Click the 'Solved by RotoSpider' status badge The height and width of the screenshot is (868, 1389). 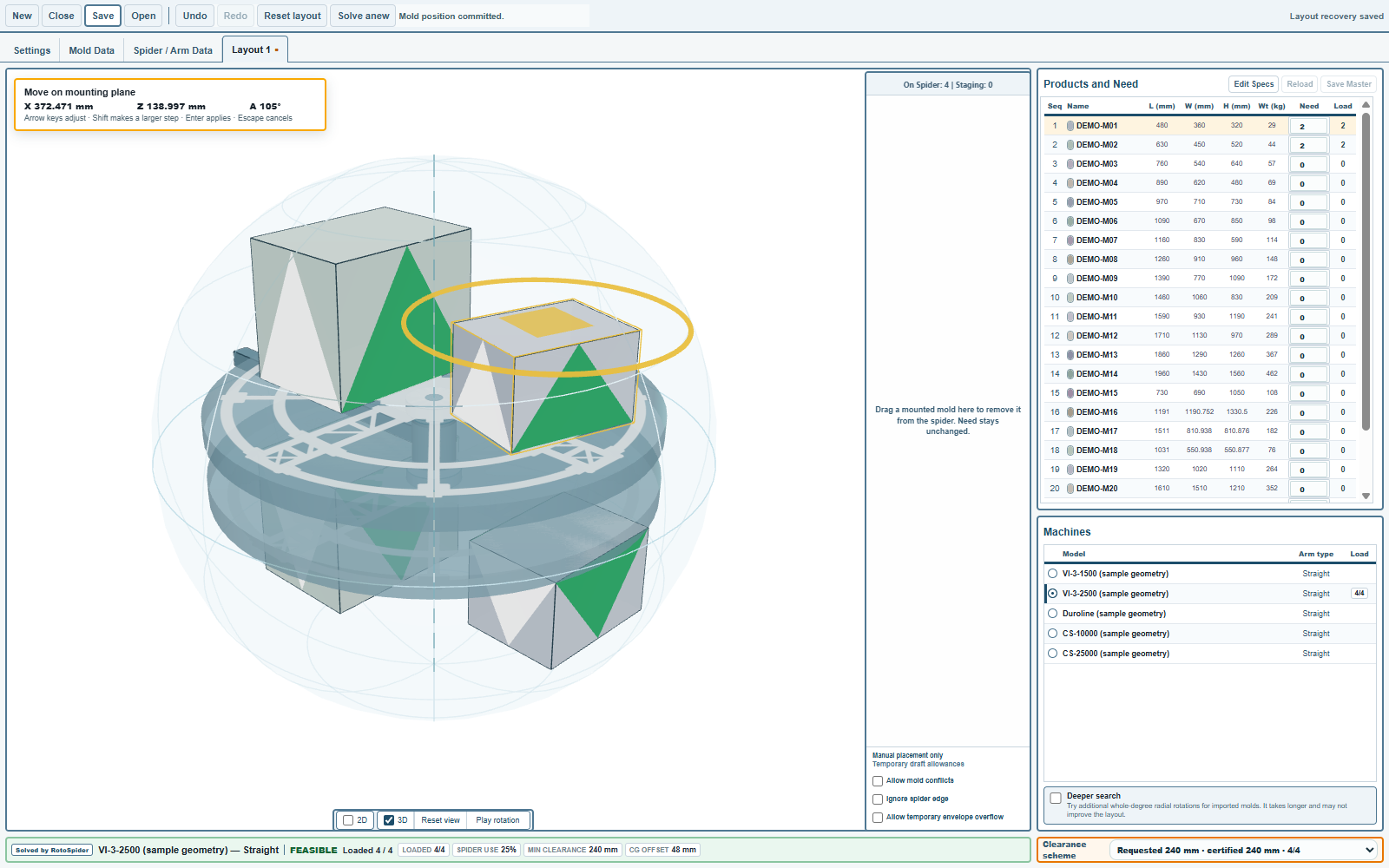[x=52, y=851]
